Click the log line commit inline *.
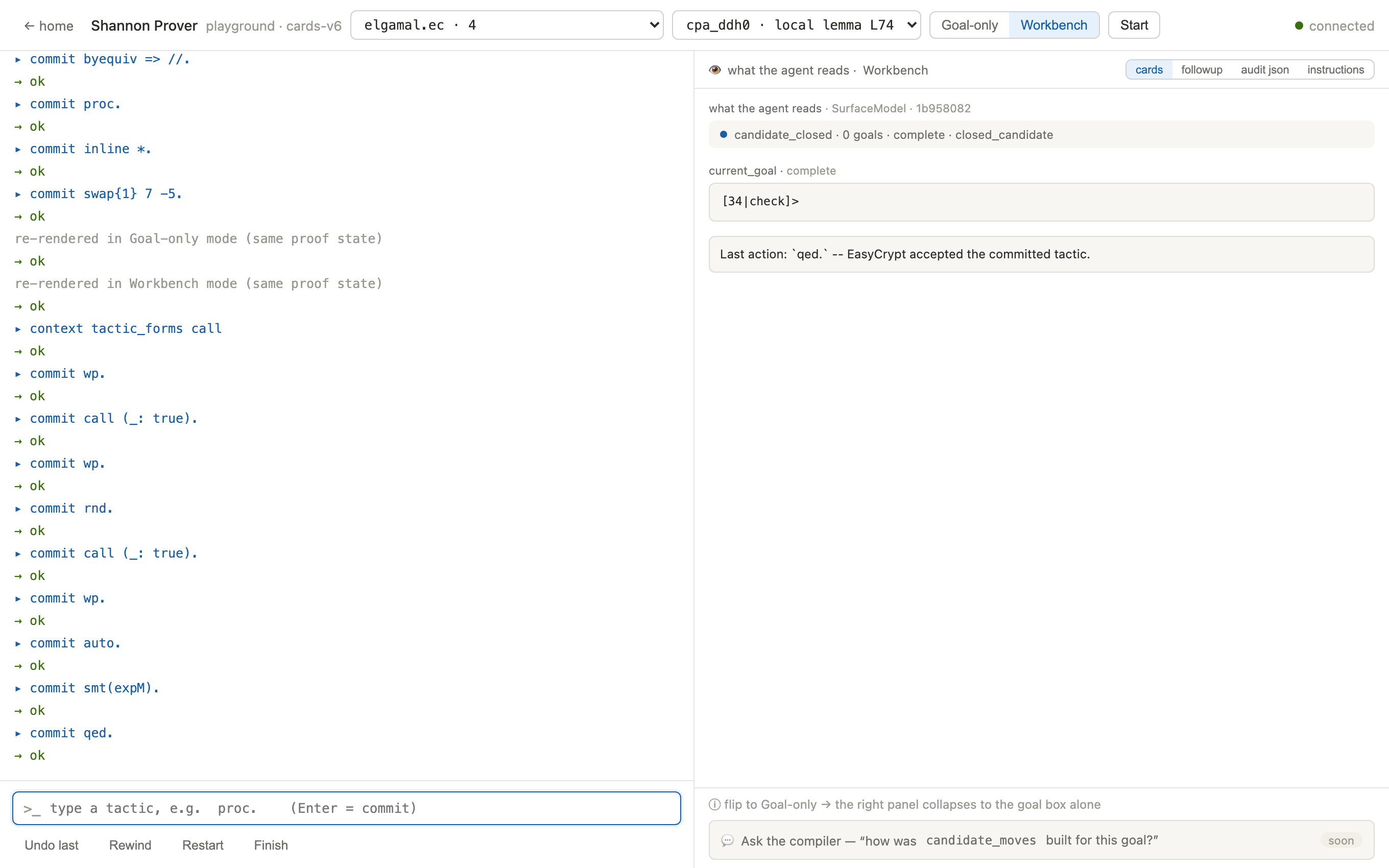Viewport: 1389px width, 868px height. 91,149
